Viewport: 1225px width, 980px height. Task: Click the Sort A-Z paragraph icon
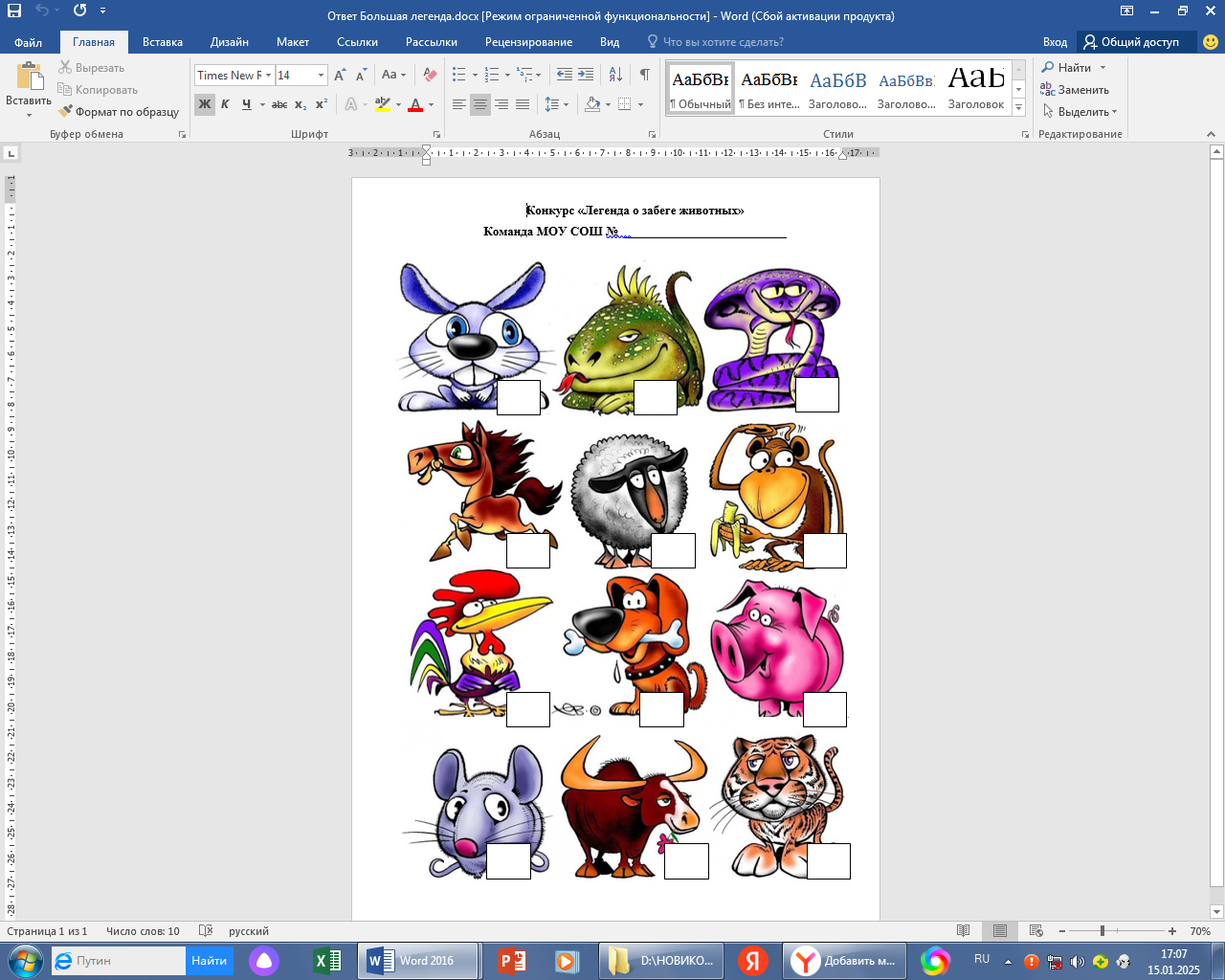615,75
